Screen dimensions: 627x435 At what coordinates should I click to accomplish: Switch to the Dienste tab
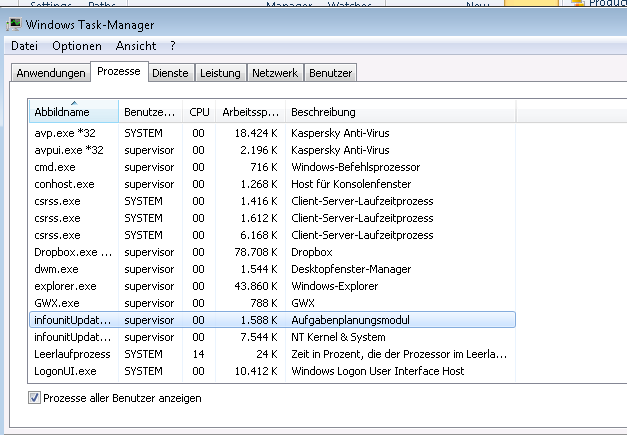click(x=170, y=73)
